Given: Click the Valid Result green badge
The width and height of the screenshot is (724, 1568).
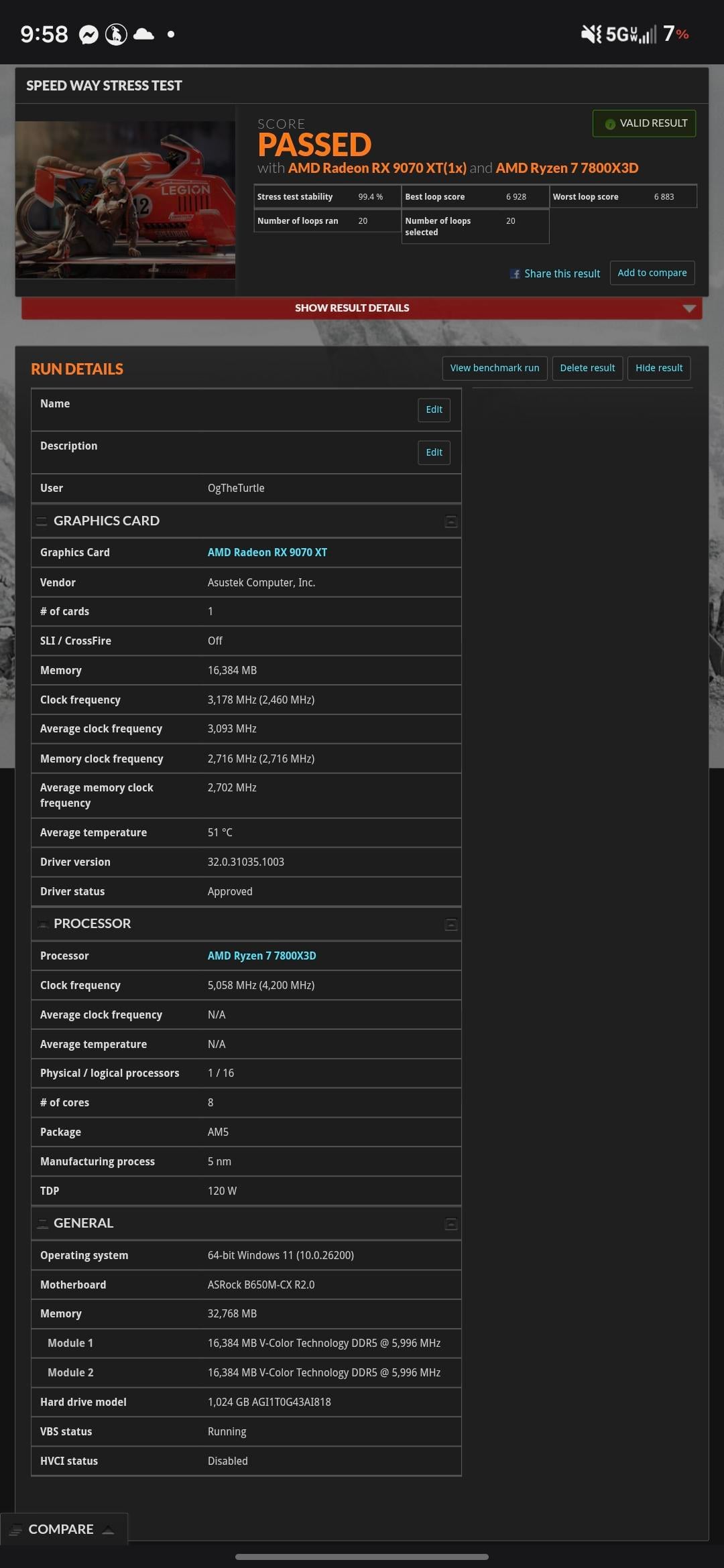Looking at the screenshot, I should point(644,123).
